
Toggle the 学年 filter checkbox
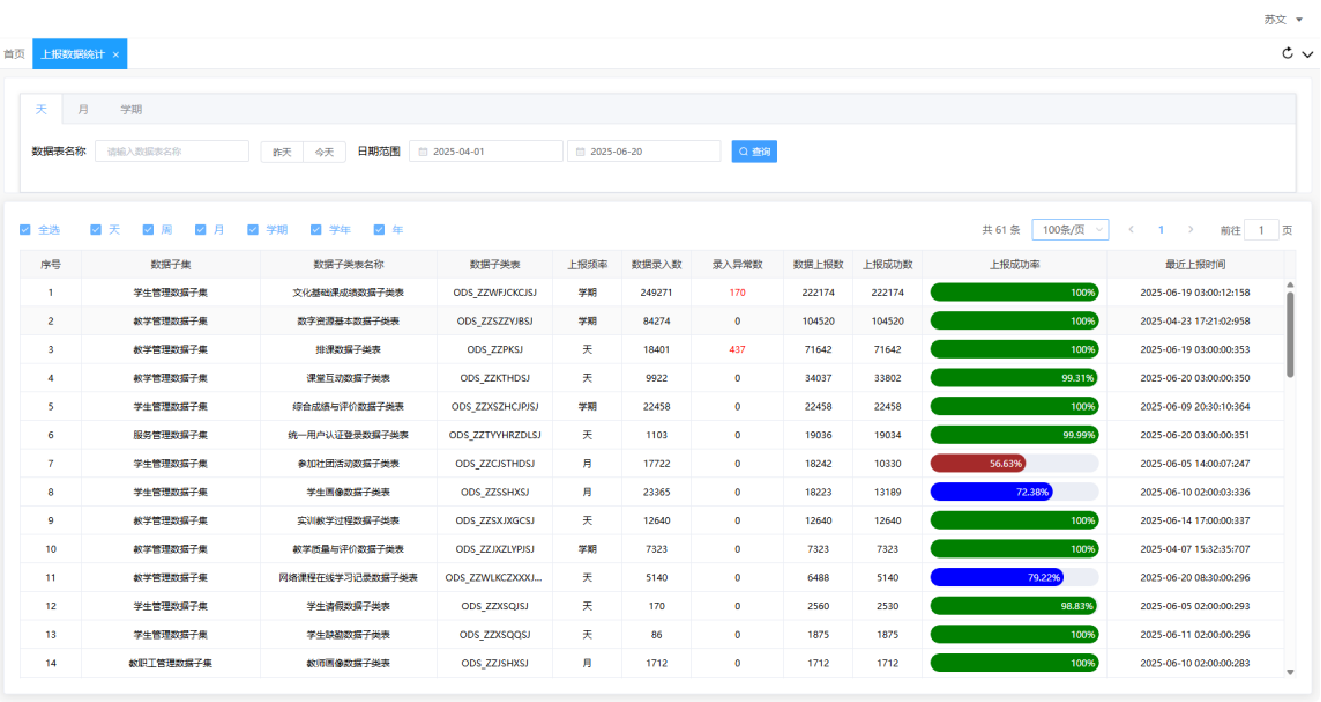[x=316, y=230]
